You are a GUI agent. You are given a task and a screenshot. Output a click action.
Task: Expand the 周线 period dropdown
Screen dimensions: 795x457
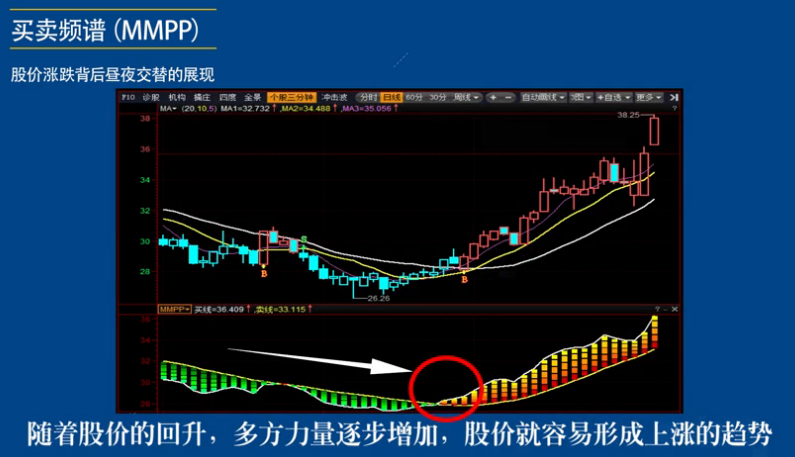tap(466, 97)
